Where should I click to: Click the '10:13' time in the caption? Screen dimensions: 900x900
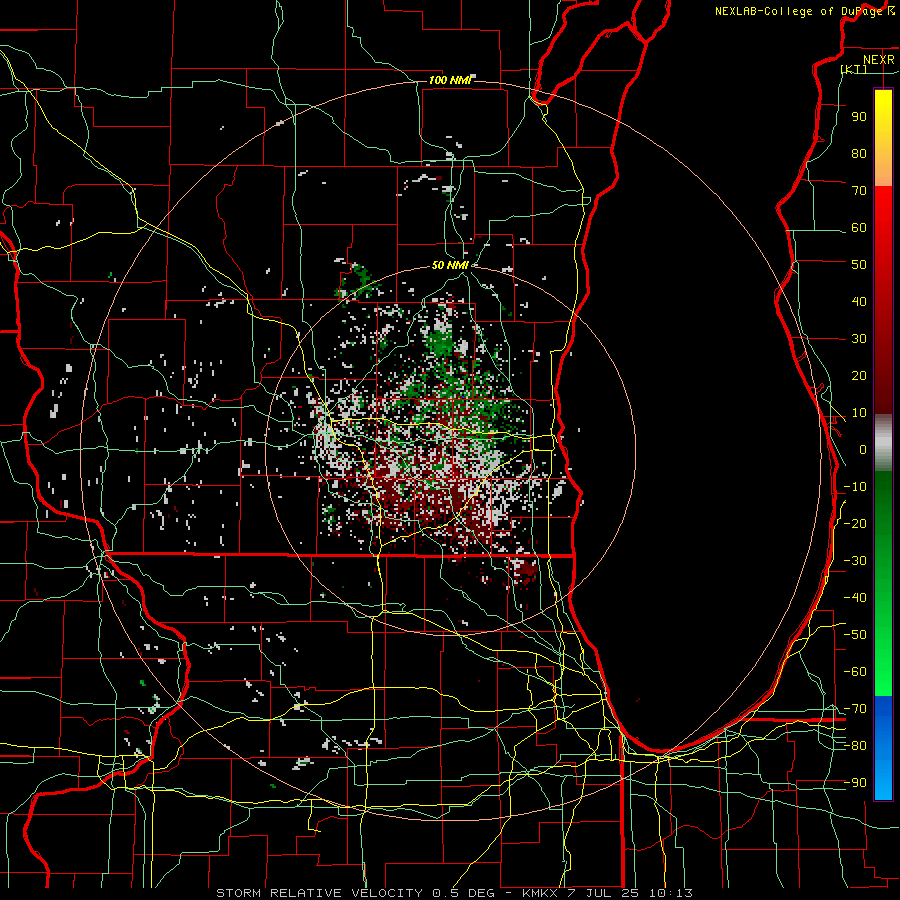[670, 893]
